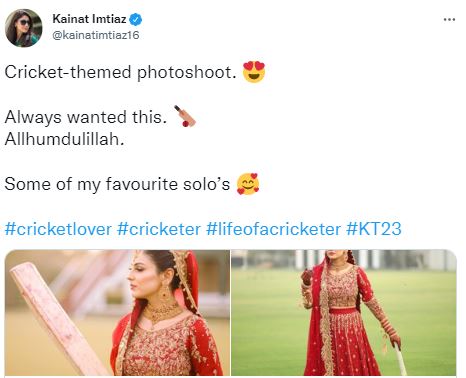Image resolution: width=466 pixels, height=378 pixels.
Task: Open the #KT23 hashtag
Action: pyautogui.click(x=374, y=229)
